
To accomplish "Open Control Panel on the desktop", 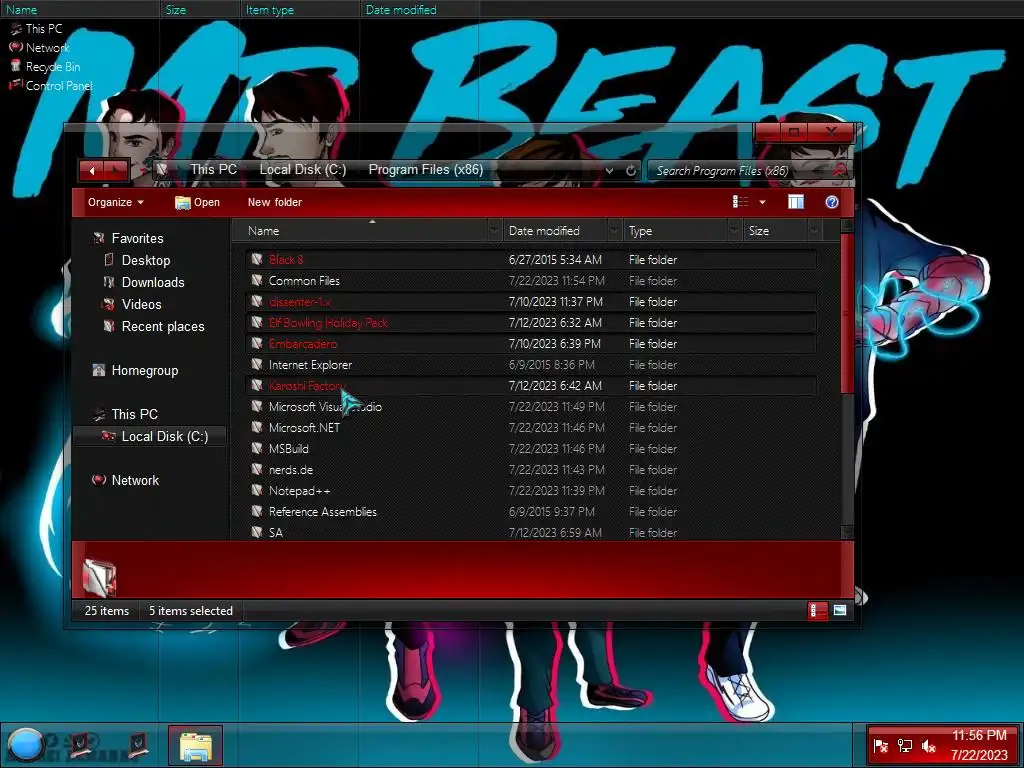I will pyautogui.click(x=50, y=86).
